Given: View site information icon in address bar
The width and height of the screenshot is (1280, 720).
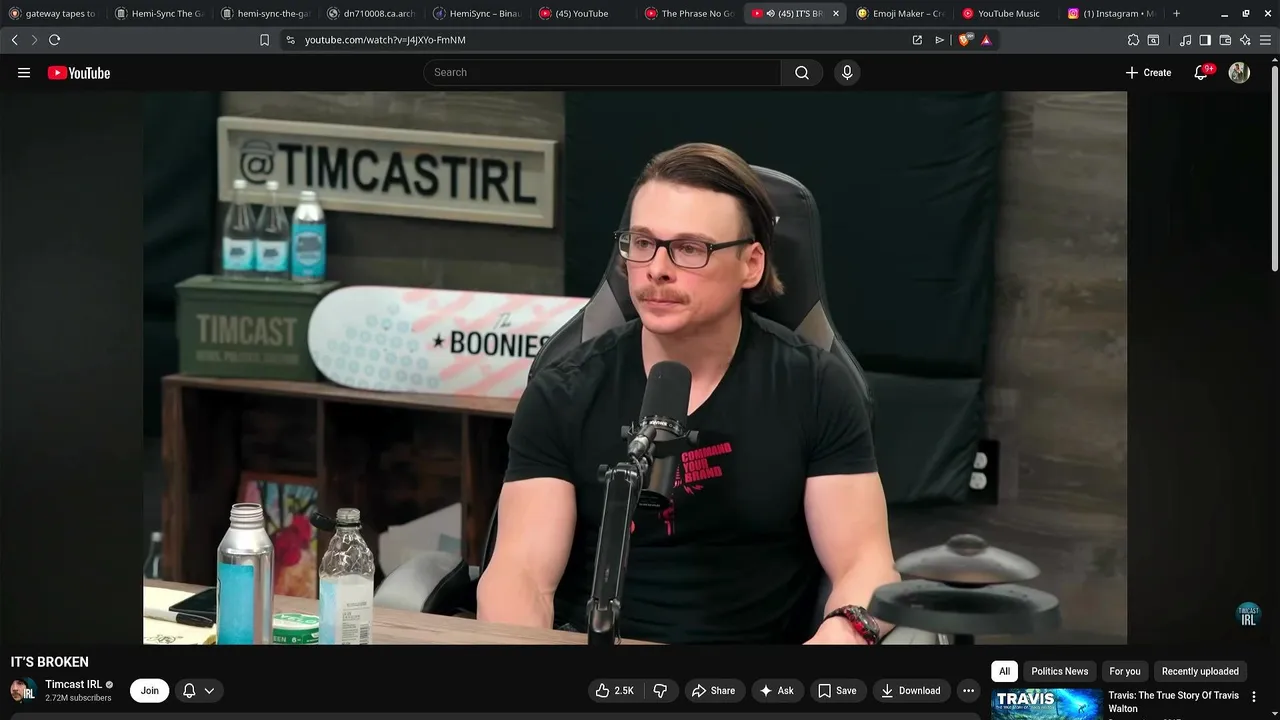Looking at the screenshot, I should point(290,40).
